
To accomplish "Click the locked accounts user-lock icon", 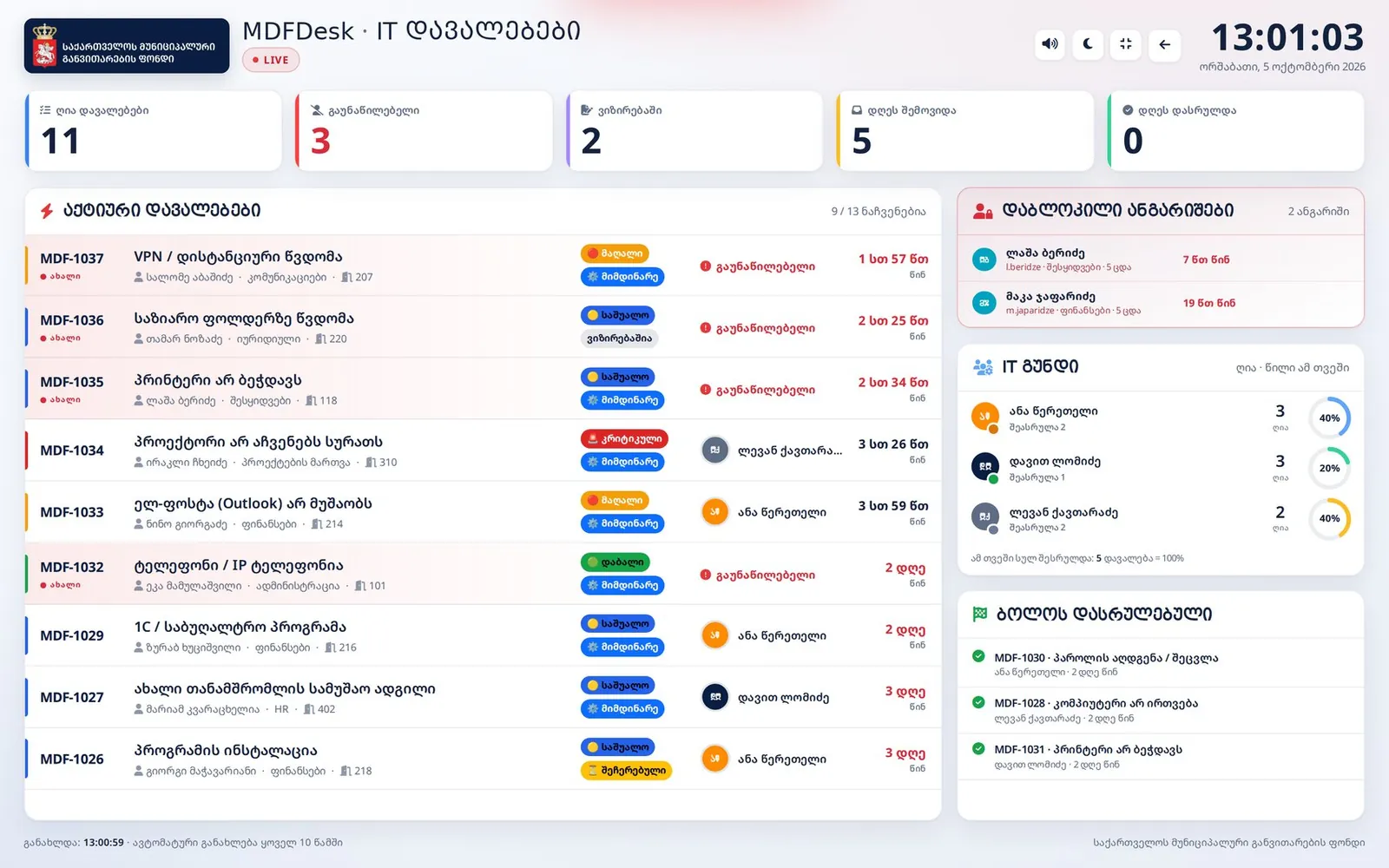I will [x=983, y=210].
